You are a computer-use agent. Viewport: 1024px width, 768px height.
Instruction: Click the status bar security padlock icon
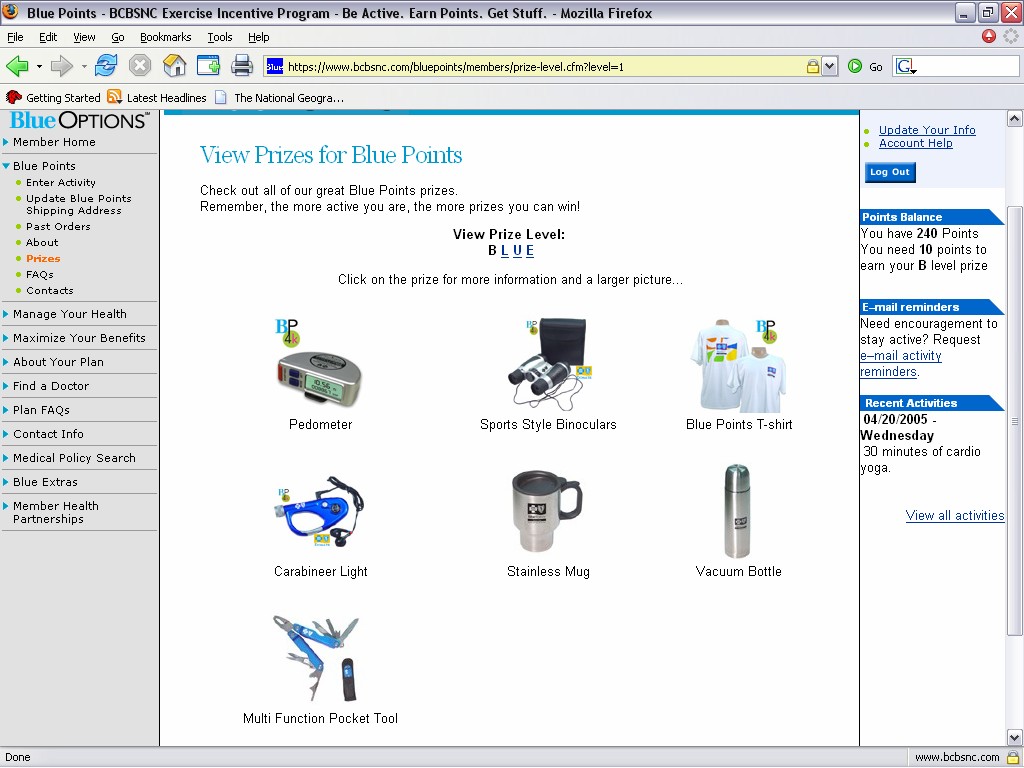pyautogui.click(x=1012, y=757)
